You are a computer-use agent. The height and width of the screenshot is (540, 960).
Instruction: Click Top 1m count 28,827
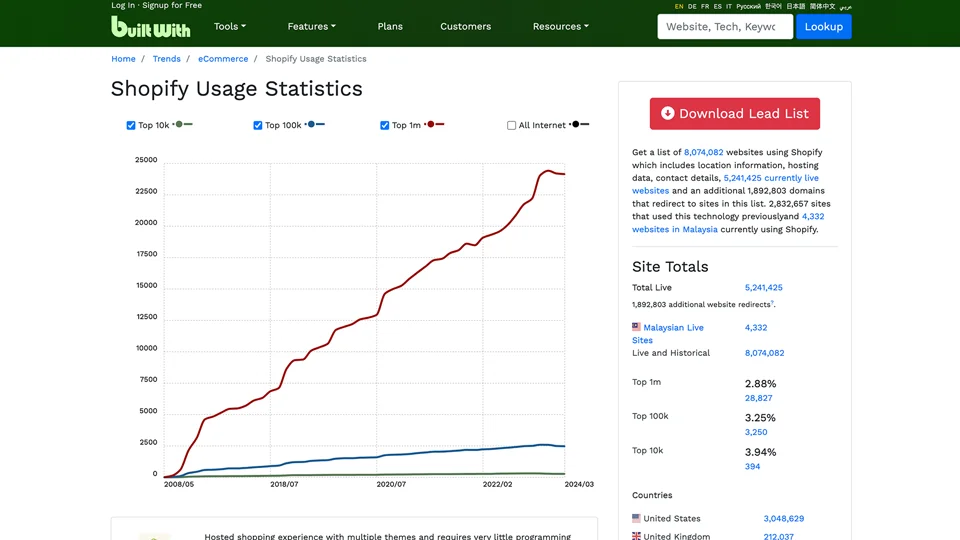coord(758,398)
